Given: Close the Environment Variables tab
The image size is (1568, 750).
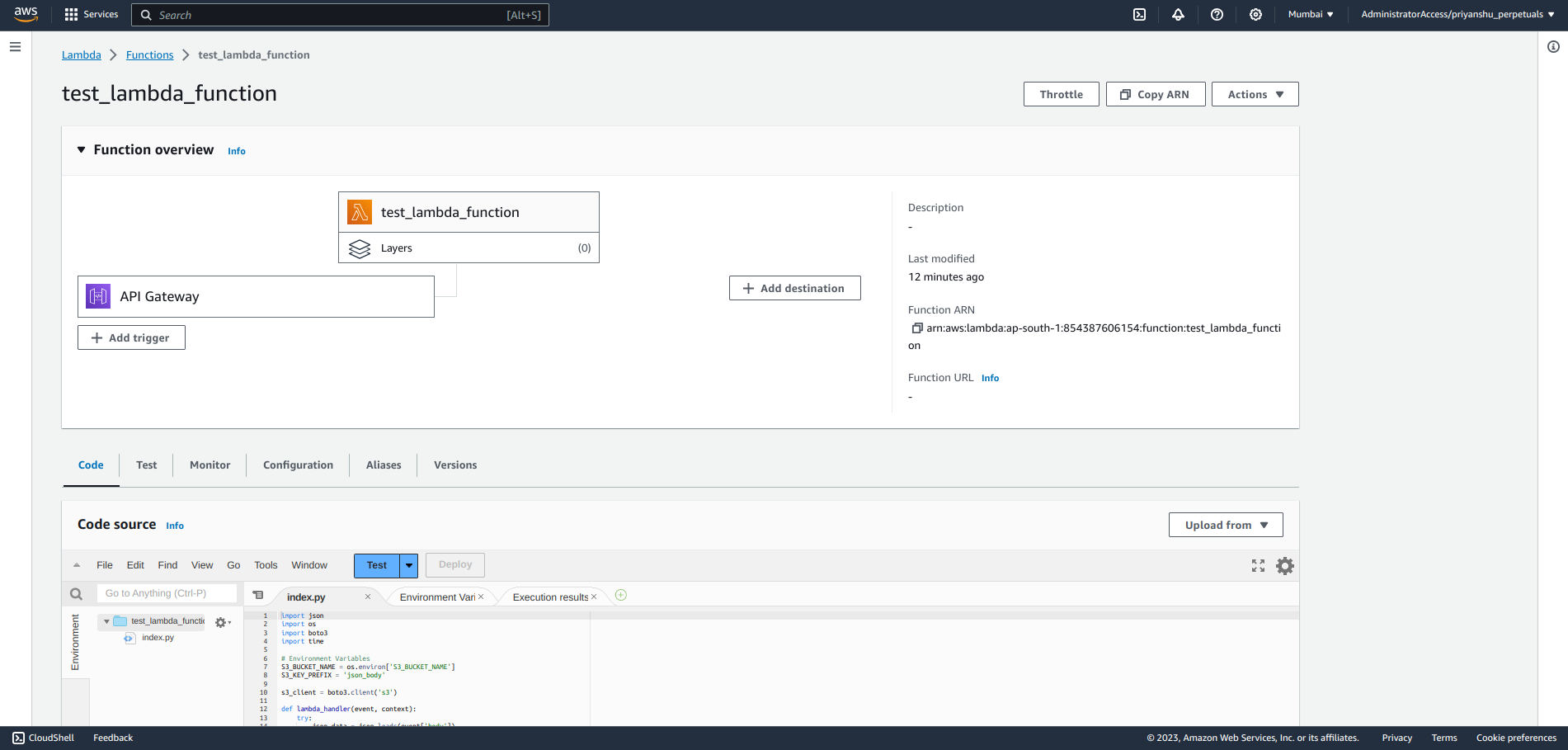Looking at the screenshot, I should click(481, 597).
